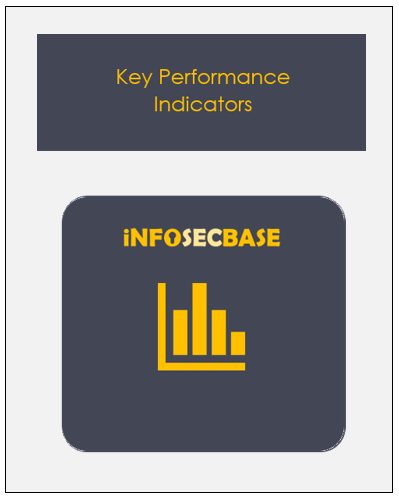Click the yellow bar chart icon

coord(201,326)
